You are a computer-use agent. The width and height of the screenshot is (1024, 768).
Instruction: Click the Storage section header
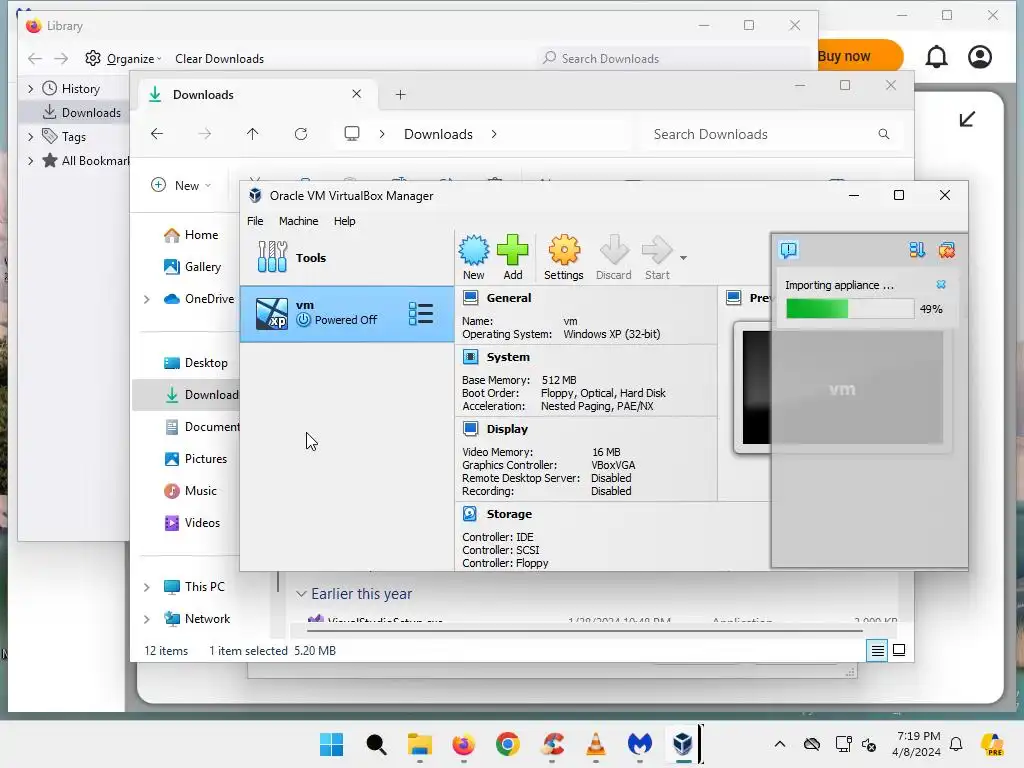[x=509, y=514]
